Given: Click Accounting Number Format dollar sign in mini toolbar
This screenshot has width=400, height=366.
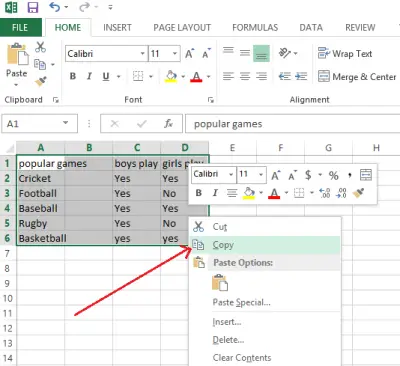Looking at the screenshot, I should click(308, 175).
